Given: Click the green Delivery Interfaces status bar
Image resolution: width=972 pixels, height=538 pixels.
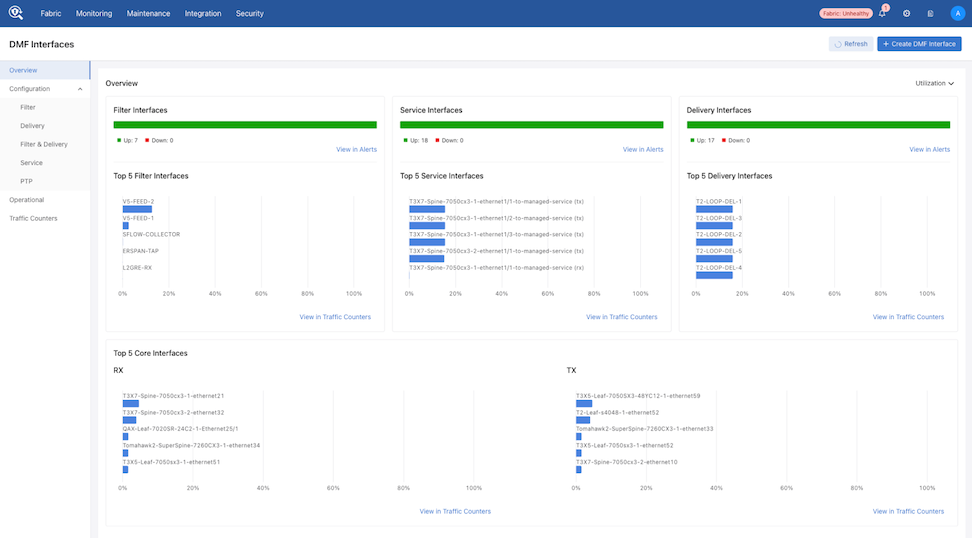Looking at the screenshot, I should pyautogui.click(x=818, y=125).
